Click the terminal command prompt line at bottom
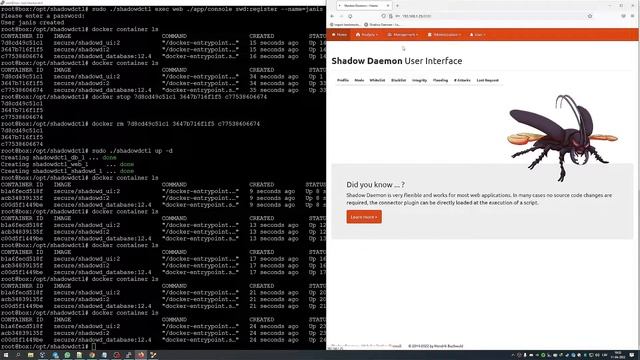 (x=48, y=347)
